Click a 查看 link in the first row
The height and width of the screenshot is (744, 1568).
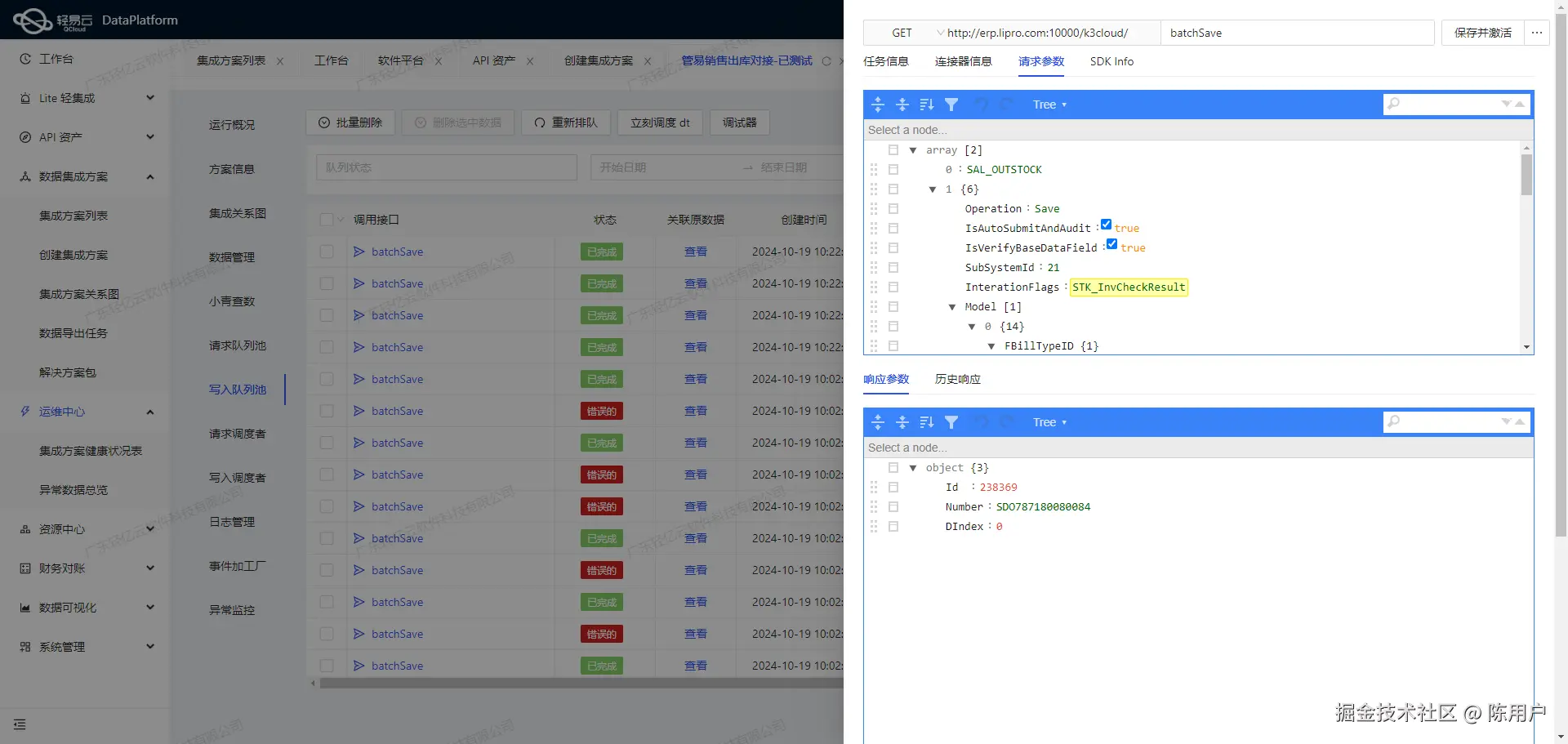[x=695, y=252]
